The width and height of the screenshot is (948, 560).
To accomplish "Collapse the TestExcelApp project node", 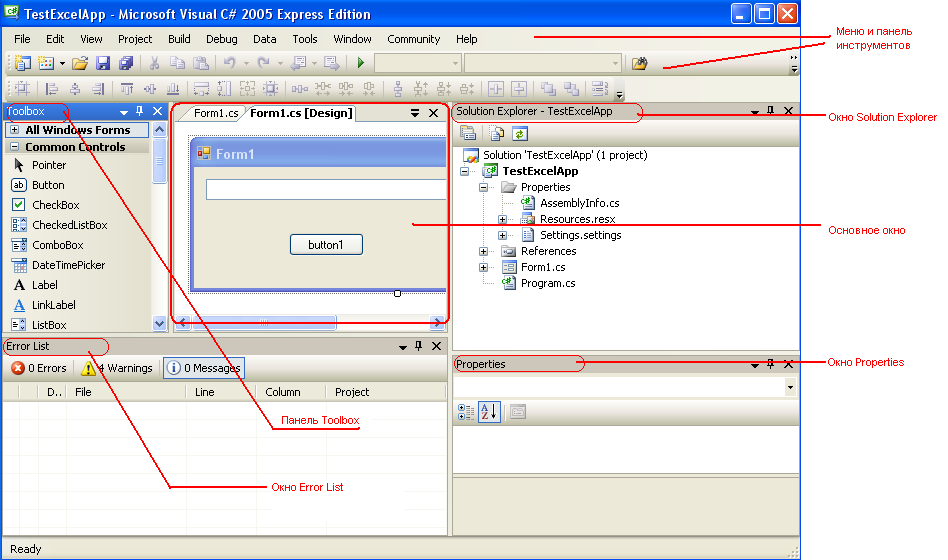I will pos(464,171).
